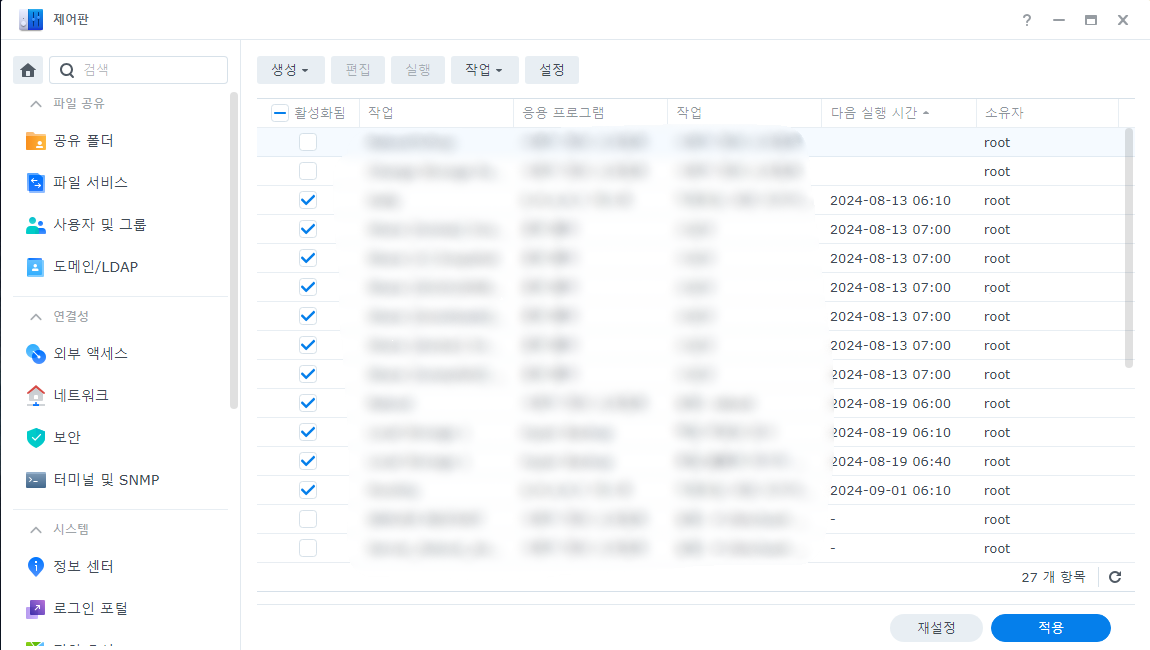
Task: Open 사용자 및 그룹 users icon
Action: pos(36,225)
